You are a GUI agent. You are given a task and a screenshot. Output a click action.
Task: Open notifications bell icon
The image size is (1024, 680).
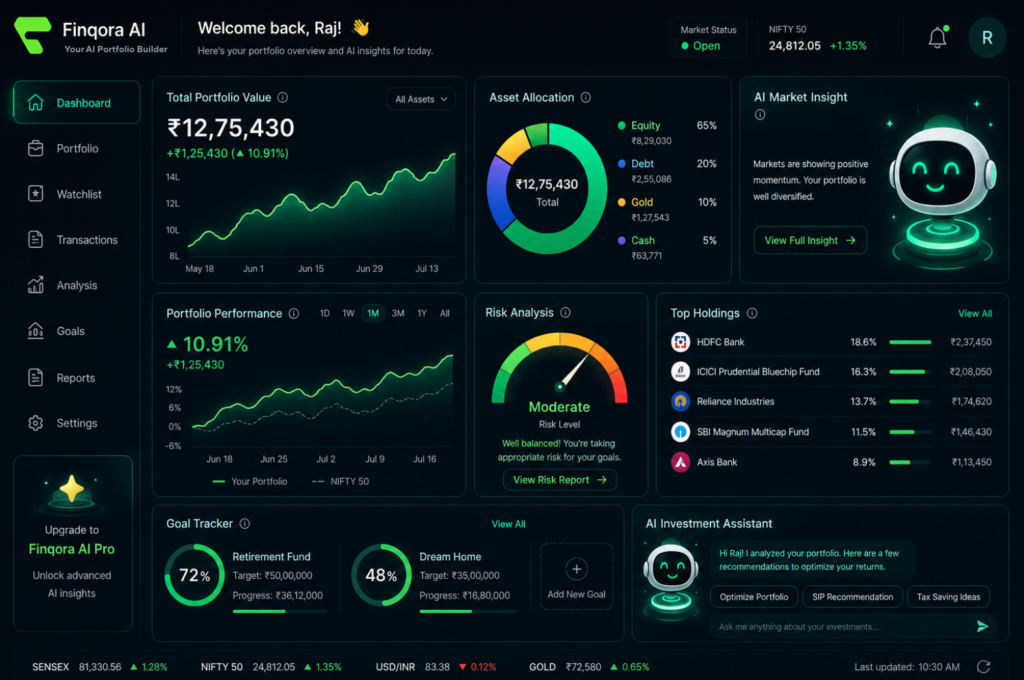pyautogui.click(x=938, y=37)
